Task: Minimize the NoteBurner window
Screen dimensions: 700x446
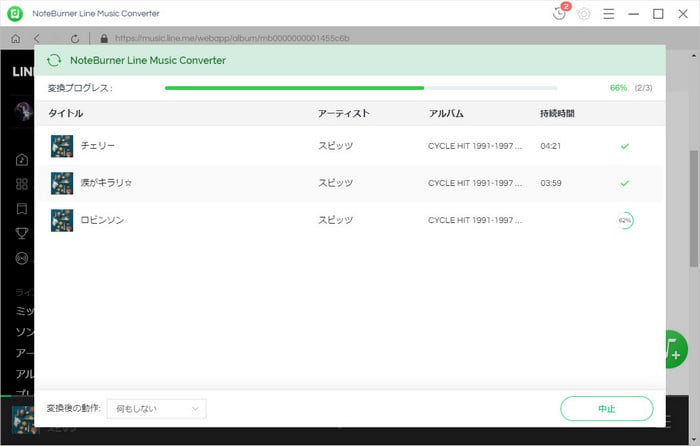Action: click(x=633, y=14)
